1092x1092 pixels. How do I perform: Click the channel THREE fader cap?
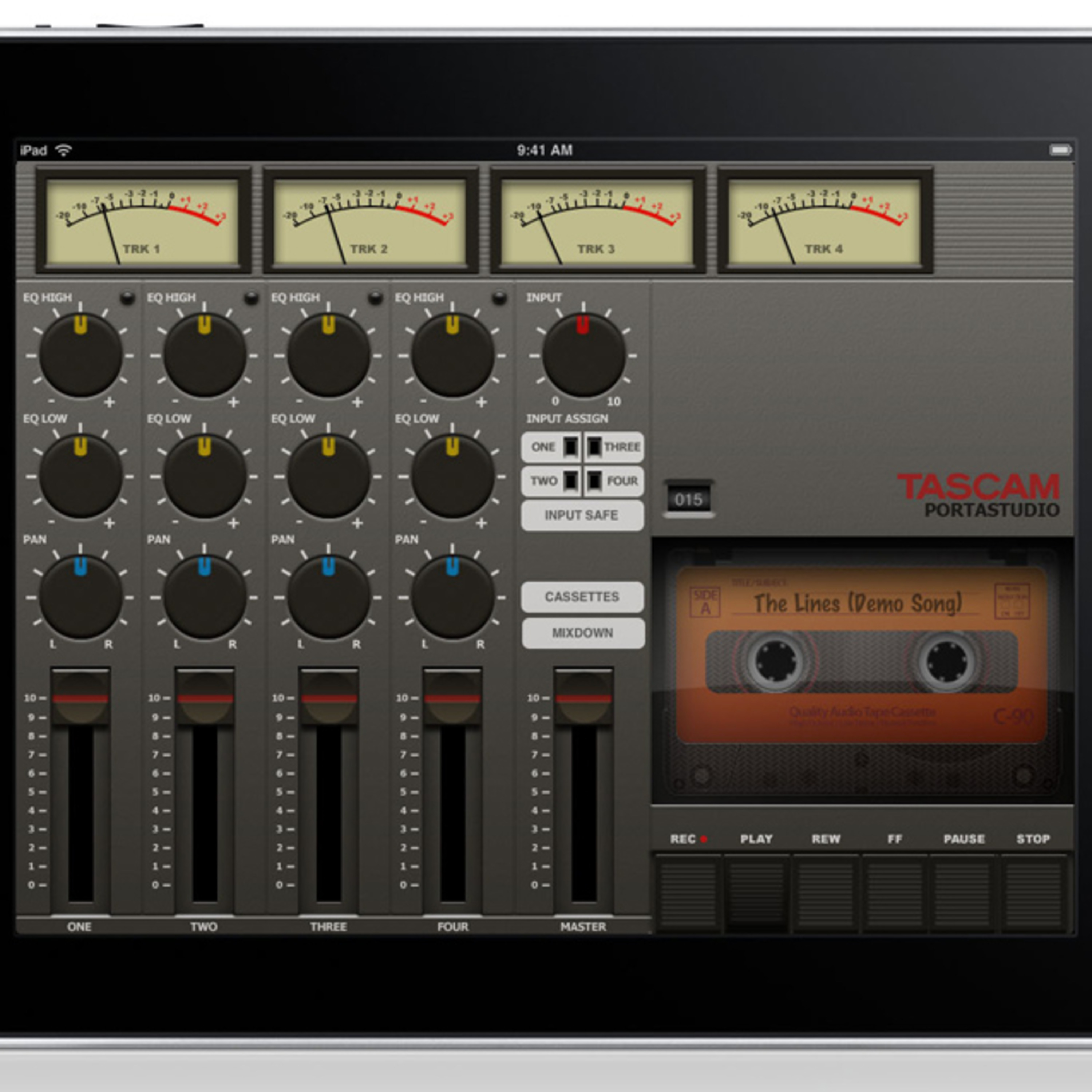pos(328,697)
